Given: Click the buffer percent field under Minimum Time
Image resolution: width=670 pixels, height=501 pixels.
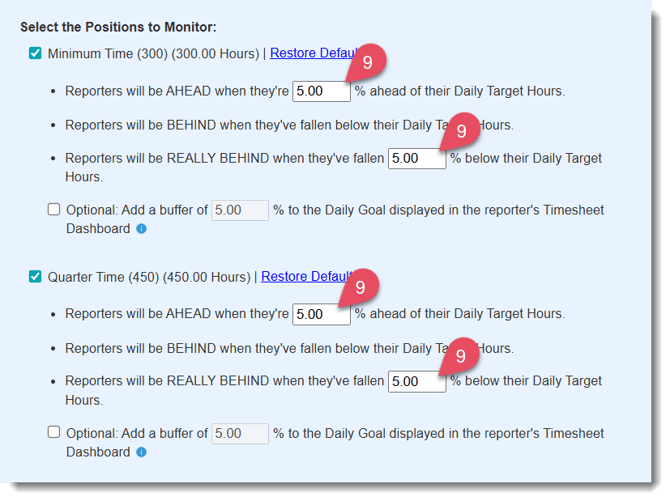Looking at the screenshot, I should coord(240,210).
